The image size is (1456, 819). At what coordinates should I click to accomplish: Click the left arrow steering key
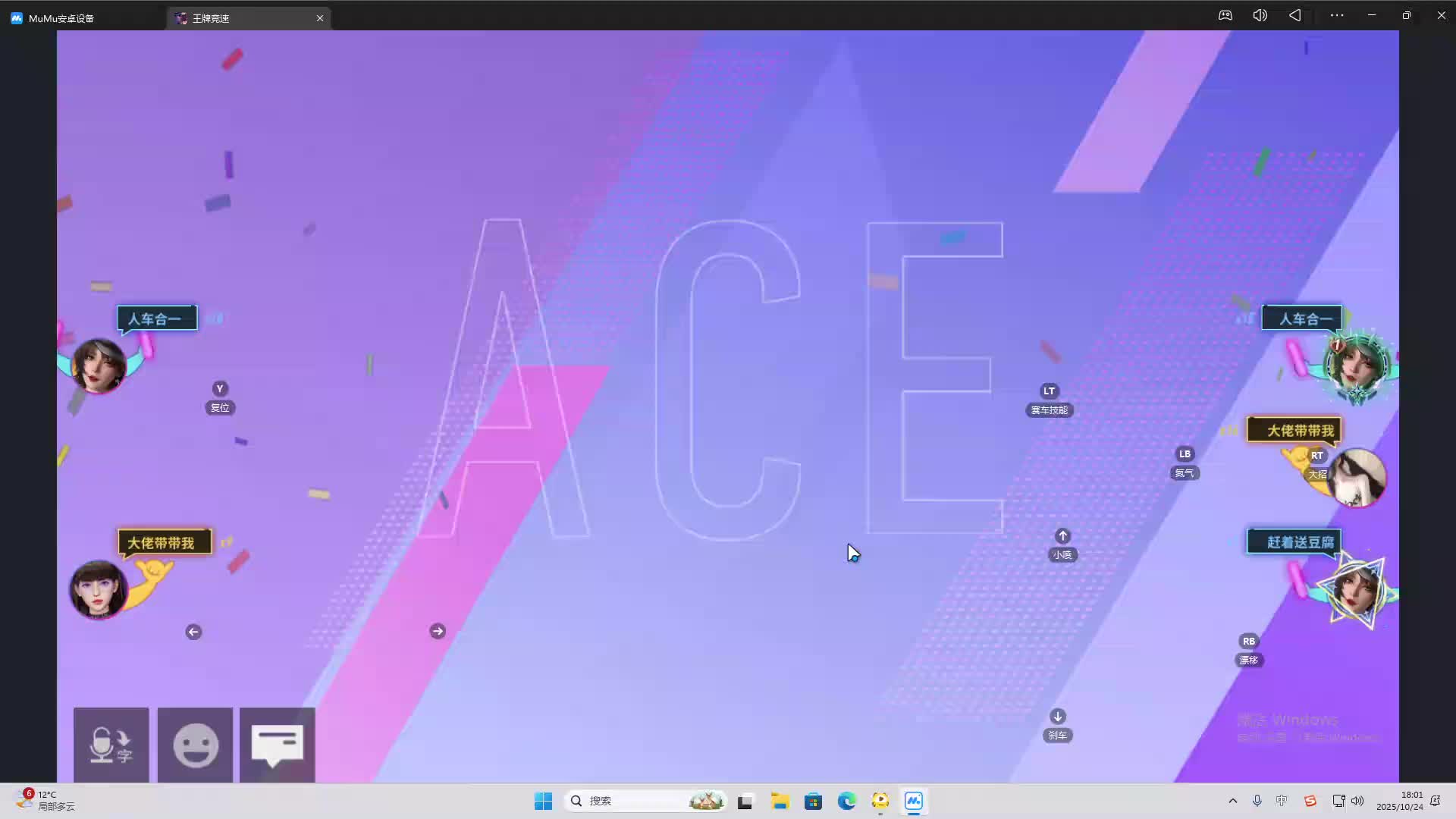click(x=193, y=632)
